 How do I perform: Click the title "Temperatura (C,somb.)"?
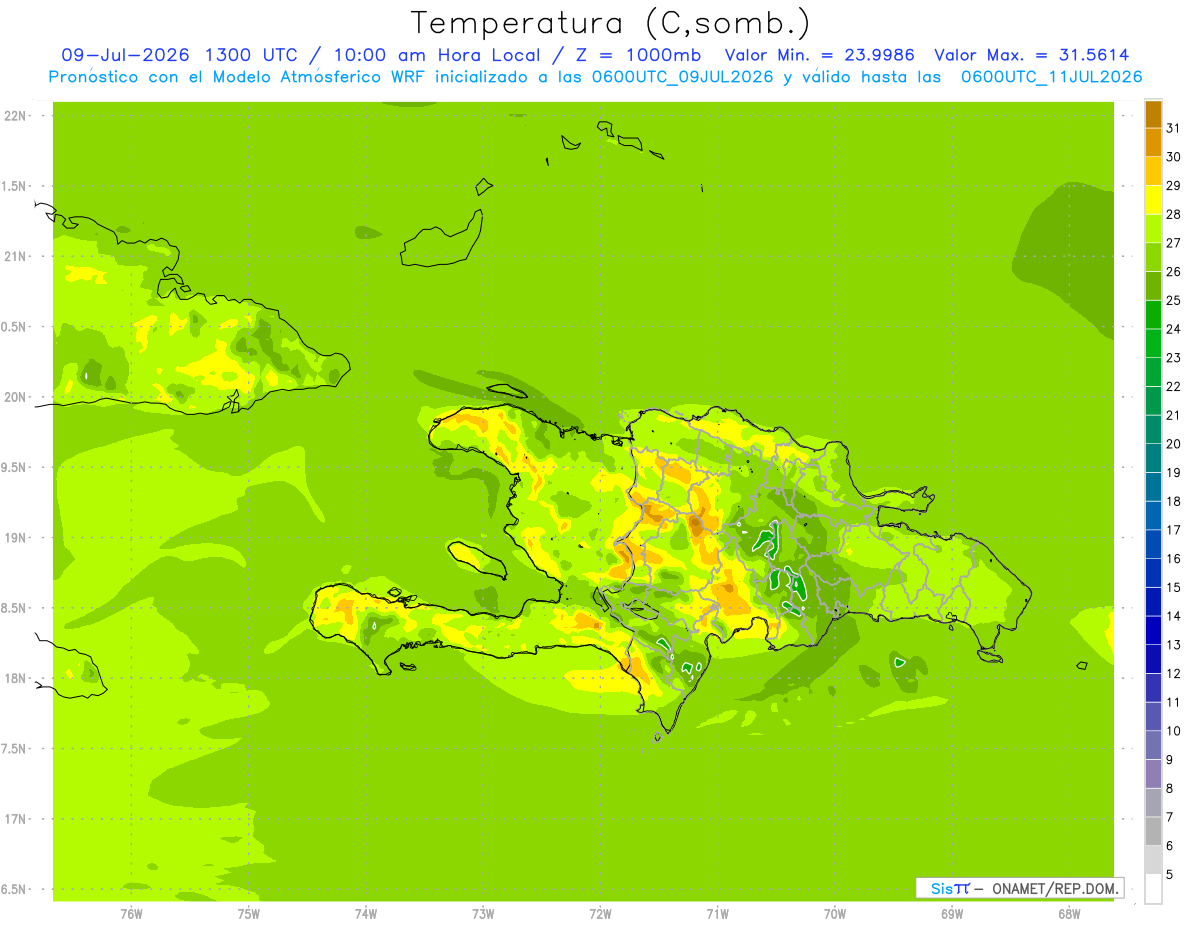point(610,23)
